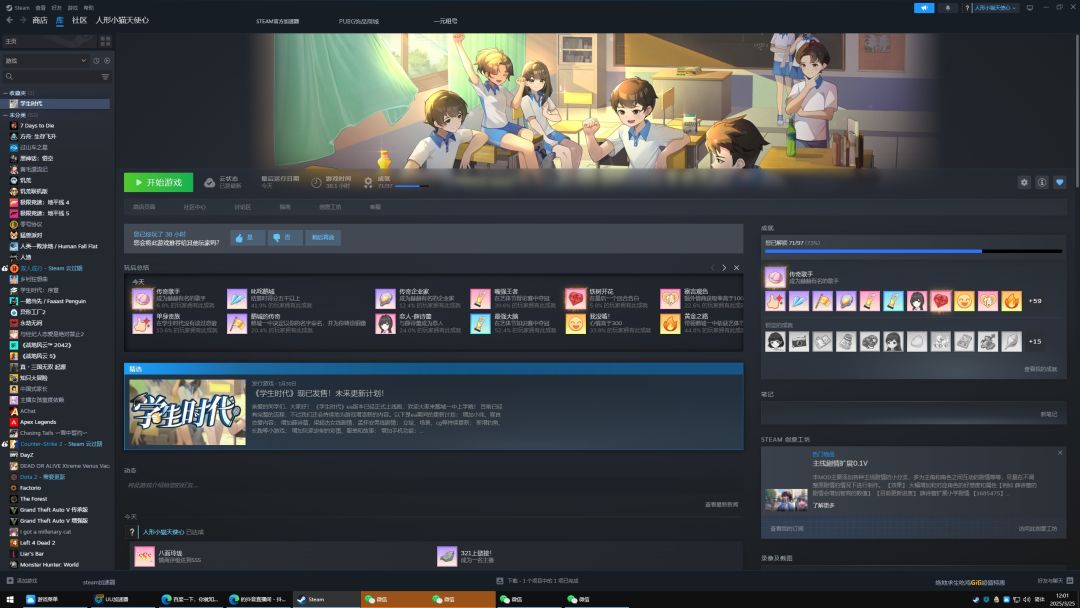The width and height of the screenshot is (1080, 608).
Task: Open the 商店 store tab
Action: coord(40,21)
